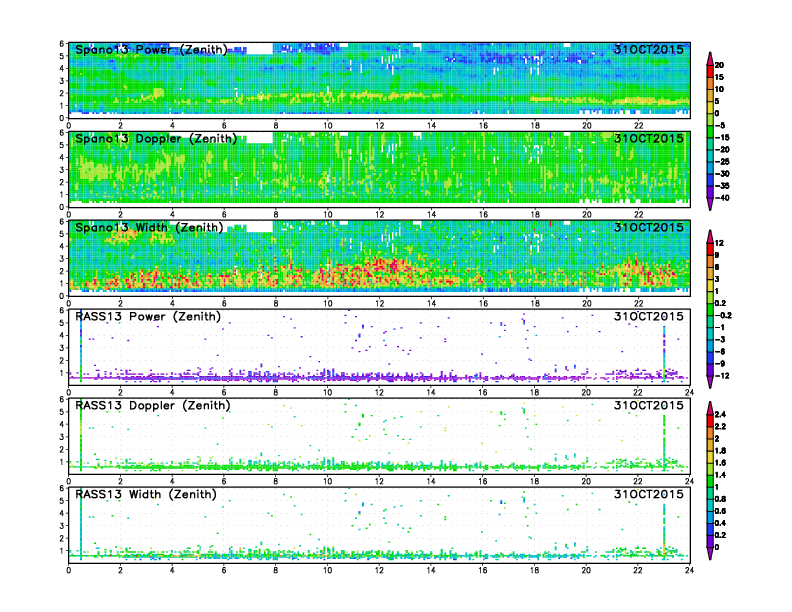This screenshot has height=612, width=792.
Task: Click the "20" label on the top colorbar
Action: (x=719, y=65)
